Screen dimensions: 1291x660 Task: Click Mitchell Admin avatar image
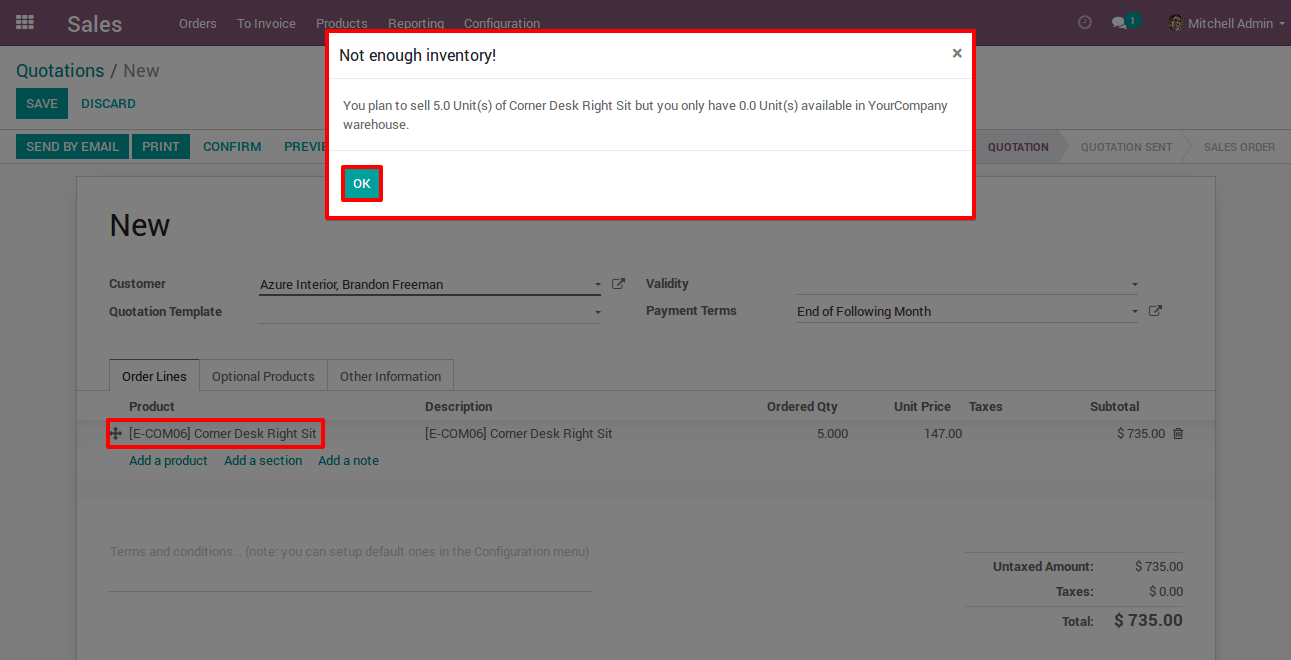click(x=1176, y=23)
